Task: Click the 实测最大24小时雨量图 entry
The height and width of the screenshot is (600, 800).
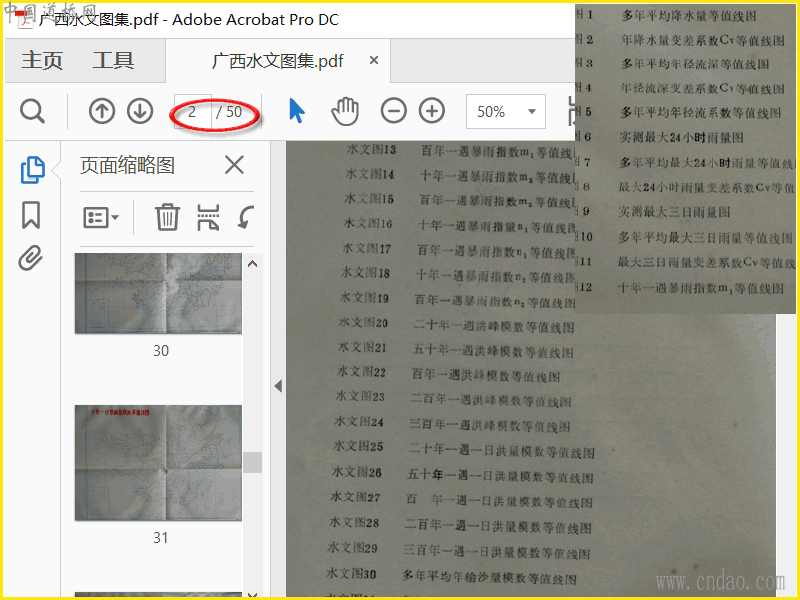Action: point(681,137)
